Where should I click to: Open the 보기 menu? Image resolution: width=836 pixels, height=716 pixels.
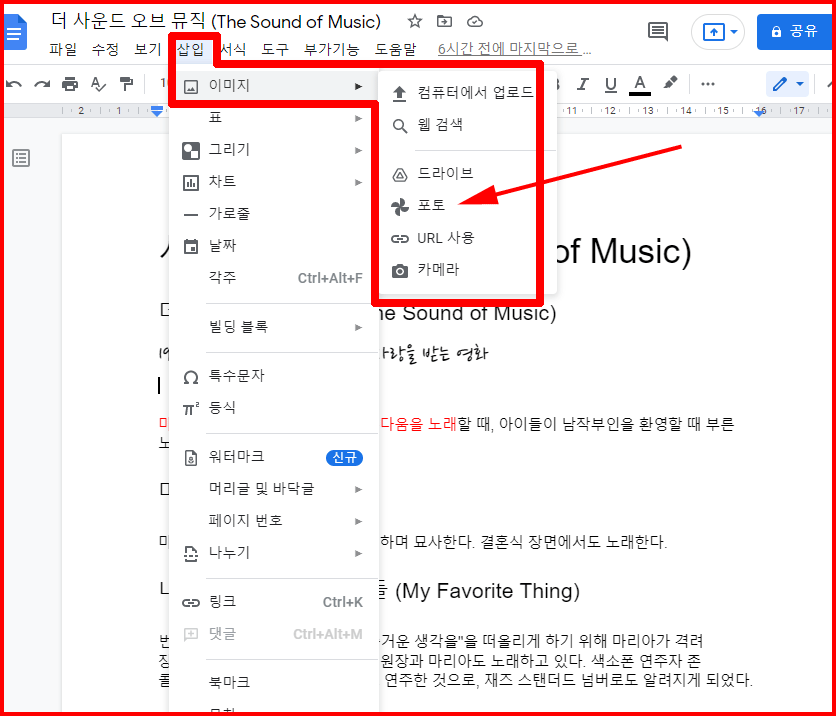[x=148, y=50]
